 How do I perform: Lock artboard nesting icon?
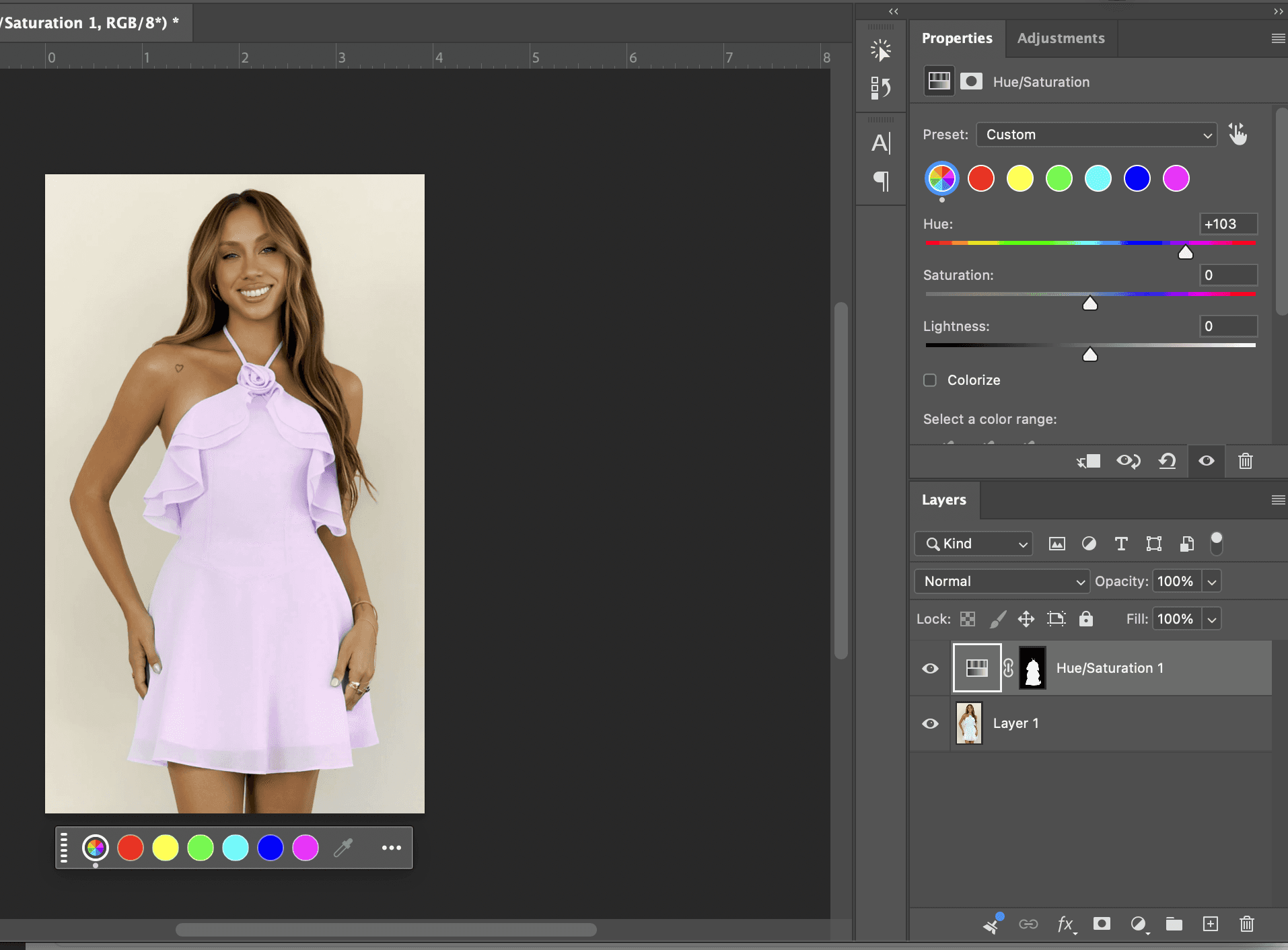click(x=1057, y=619)
